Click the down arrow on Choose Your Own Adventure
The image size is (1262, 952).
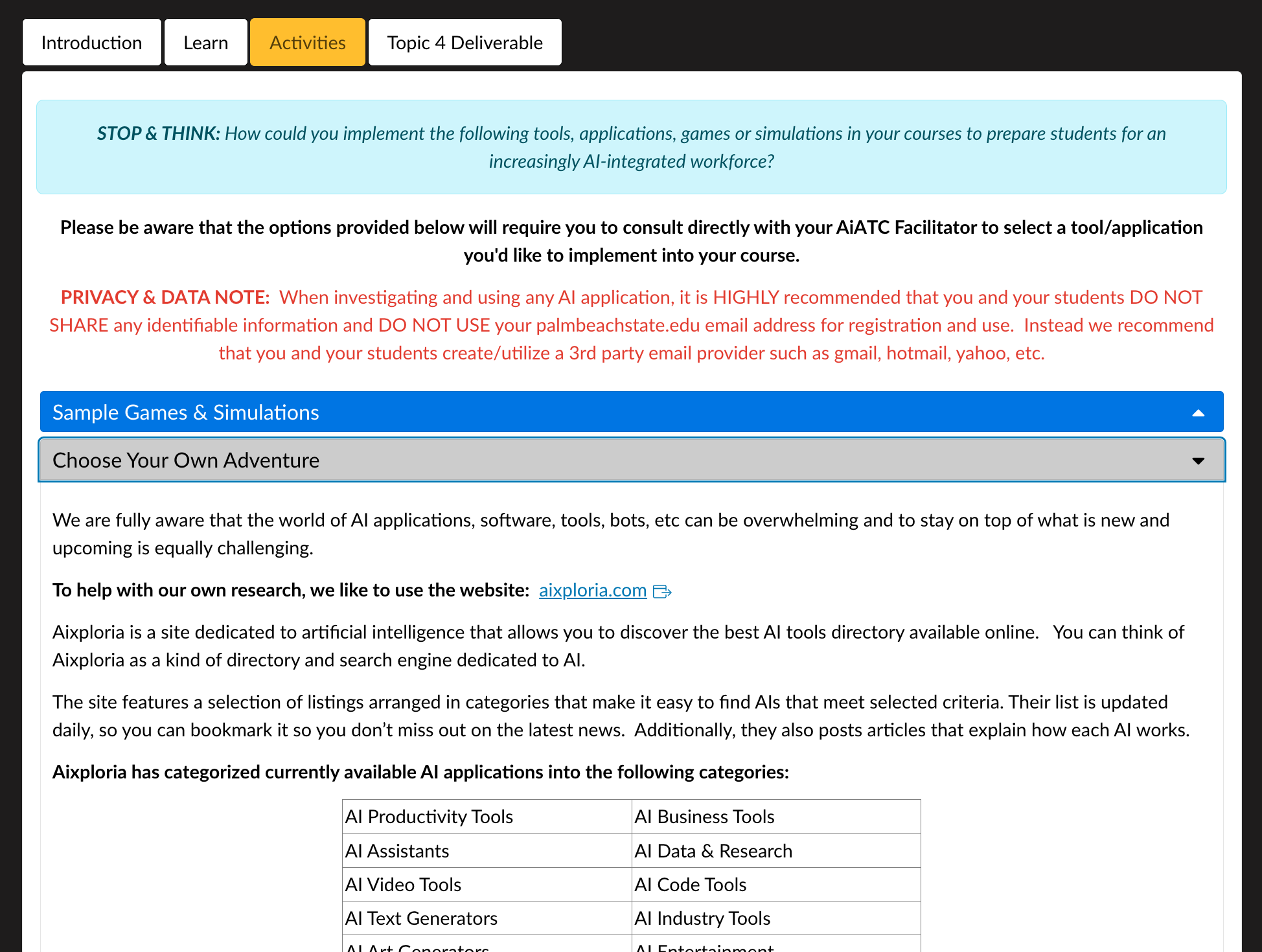point(1198,461)
